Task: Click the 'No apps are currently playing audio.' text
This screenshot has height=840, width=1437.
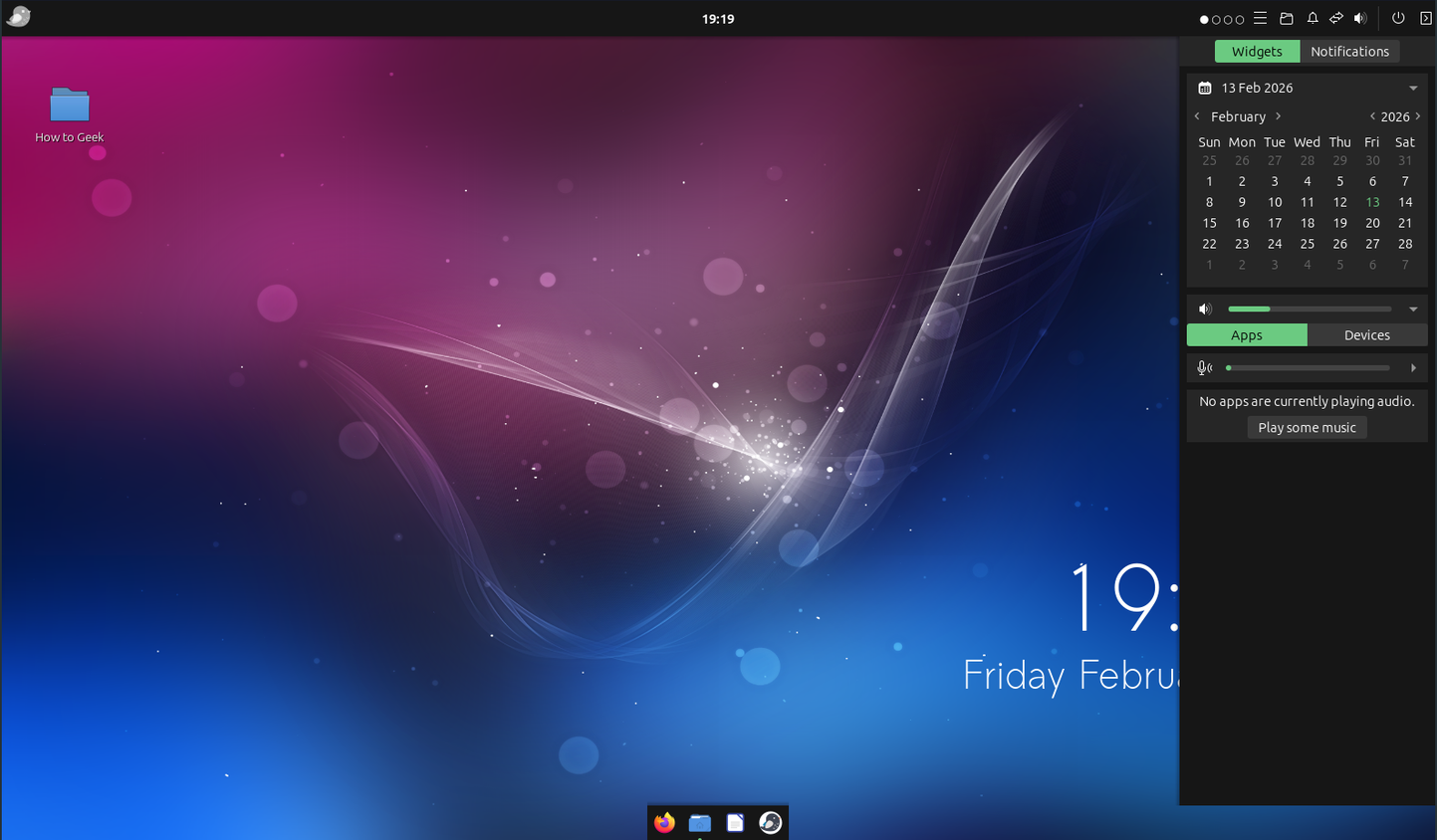Action: [x=1307, y=401]
